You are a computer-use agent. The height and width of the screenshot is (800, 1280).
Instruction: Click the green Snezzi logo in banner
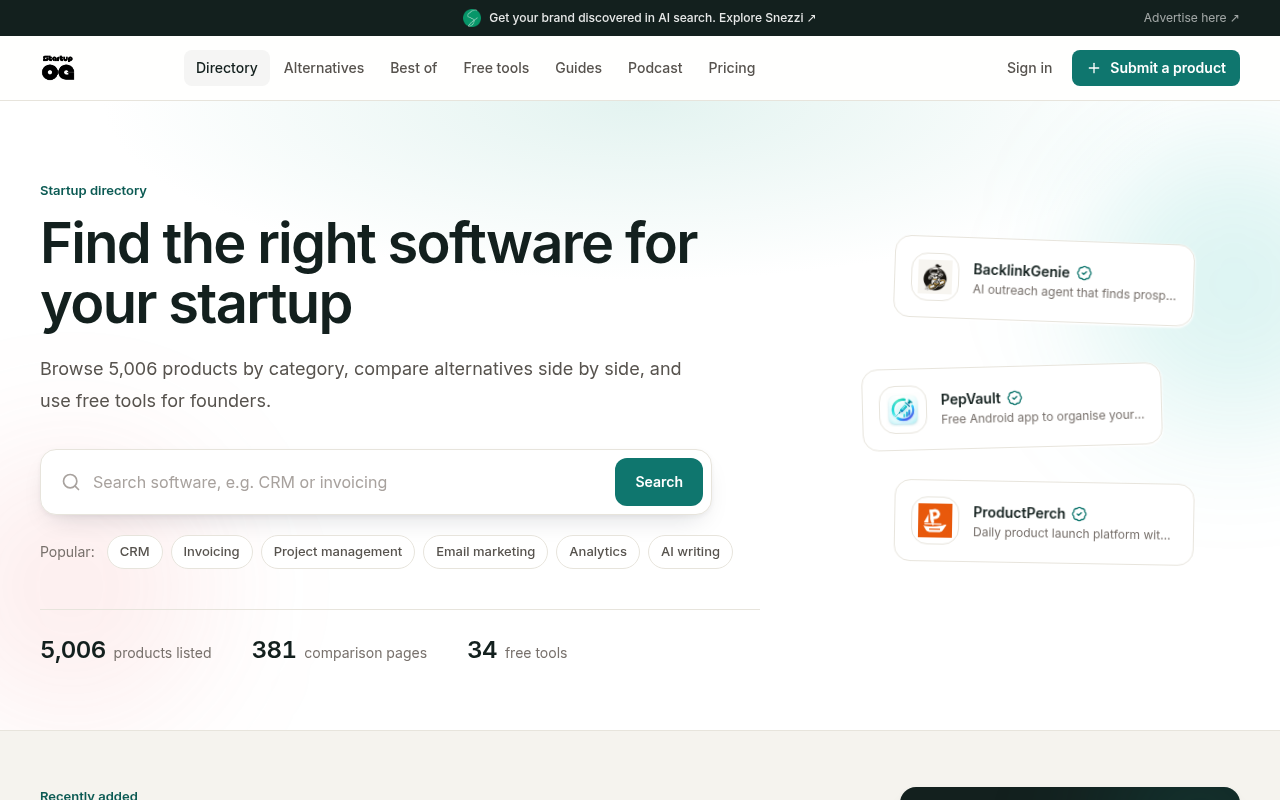click(472, 18)
